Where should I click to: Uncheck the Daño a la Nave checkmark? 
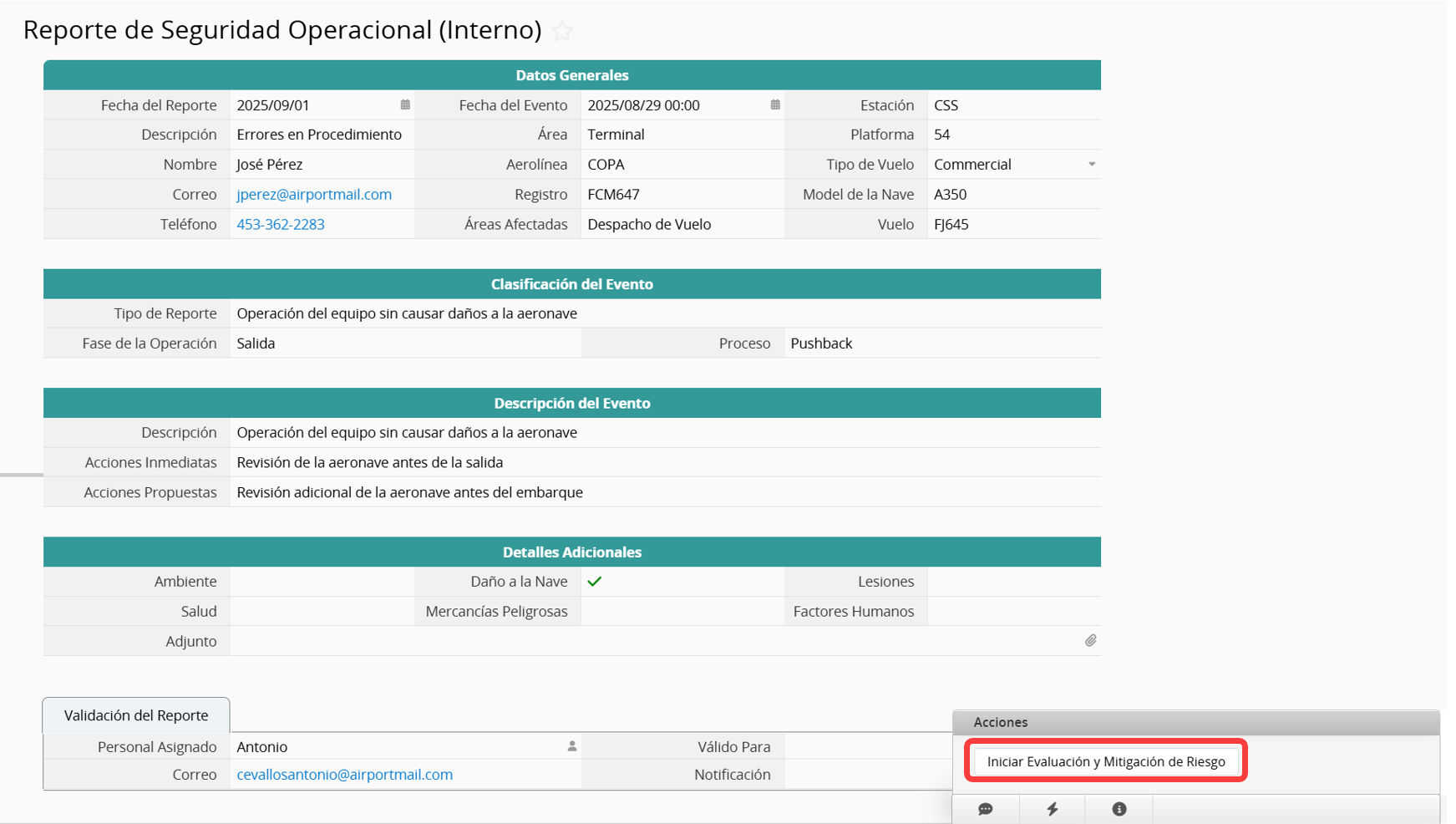point(595,582)
